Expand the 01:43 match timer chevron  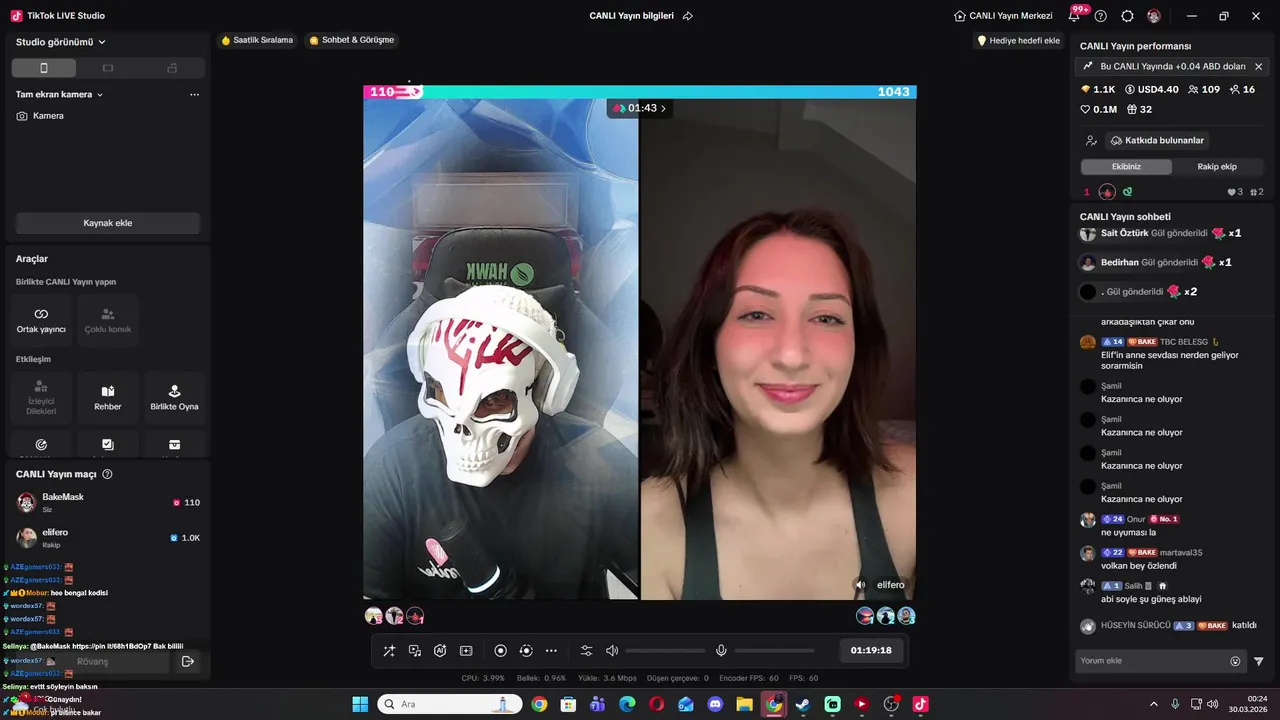[663, 108]
